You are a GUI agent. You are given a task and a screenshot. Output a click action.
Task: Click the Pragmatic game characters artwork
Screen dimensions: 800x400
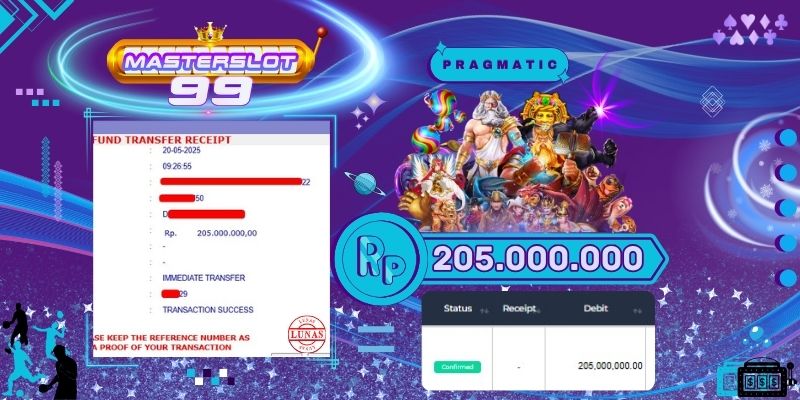(x=515, y=161)
